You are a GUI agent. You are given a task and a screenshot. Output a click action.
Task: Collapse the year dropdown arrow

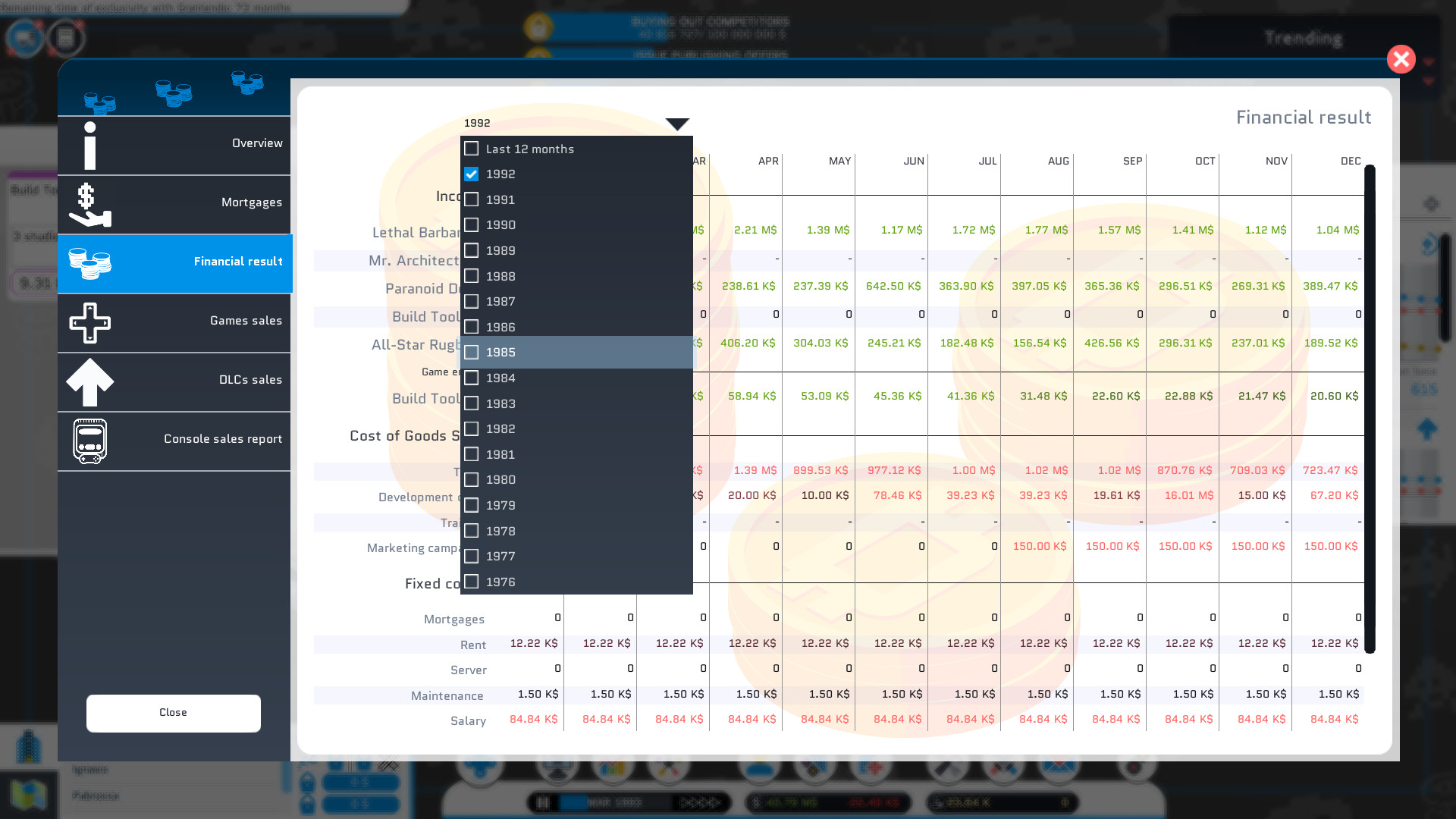pos(676,124)
